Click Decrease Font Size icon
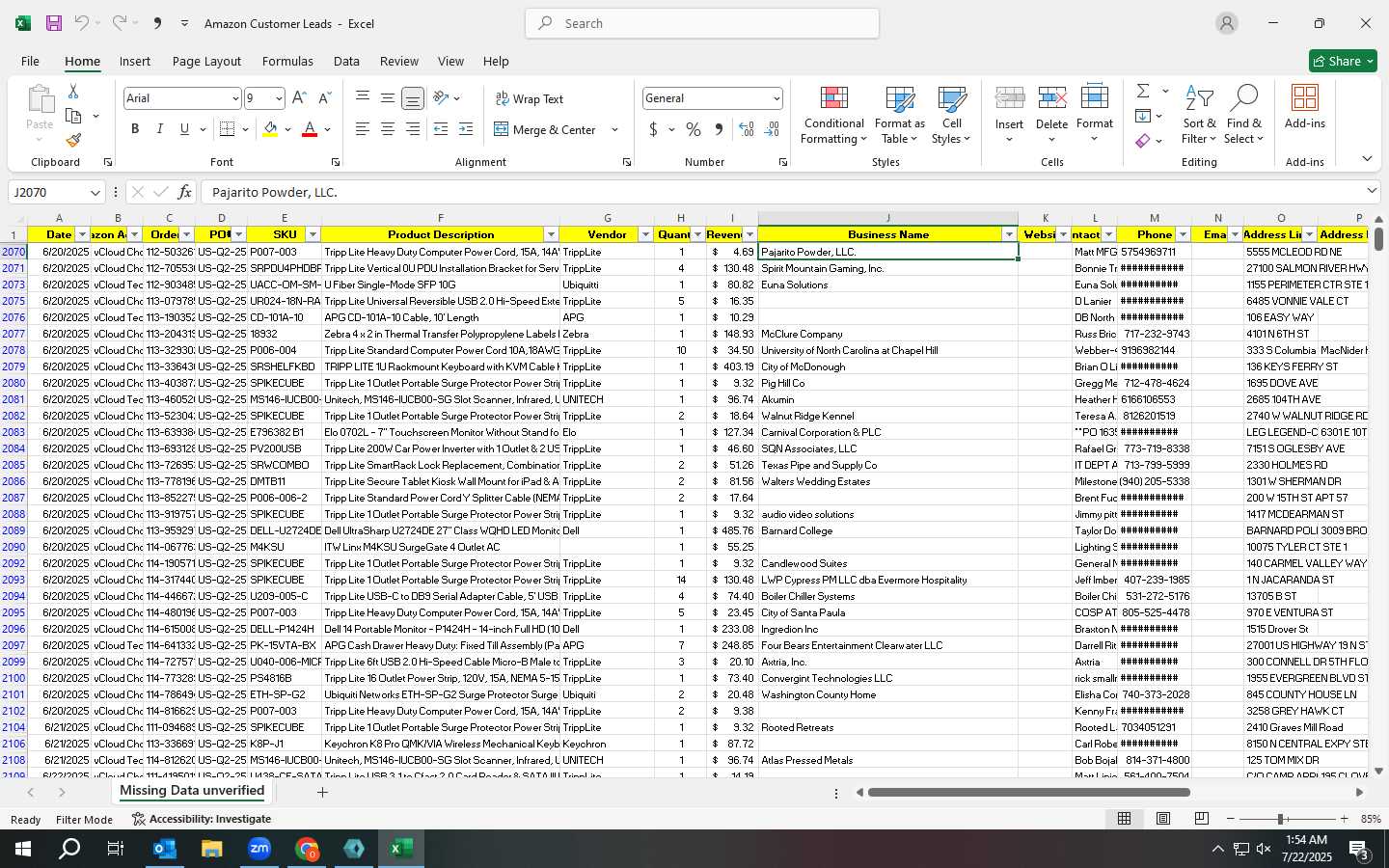Screen dimensions: 1389x868 coord(324,98)
